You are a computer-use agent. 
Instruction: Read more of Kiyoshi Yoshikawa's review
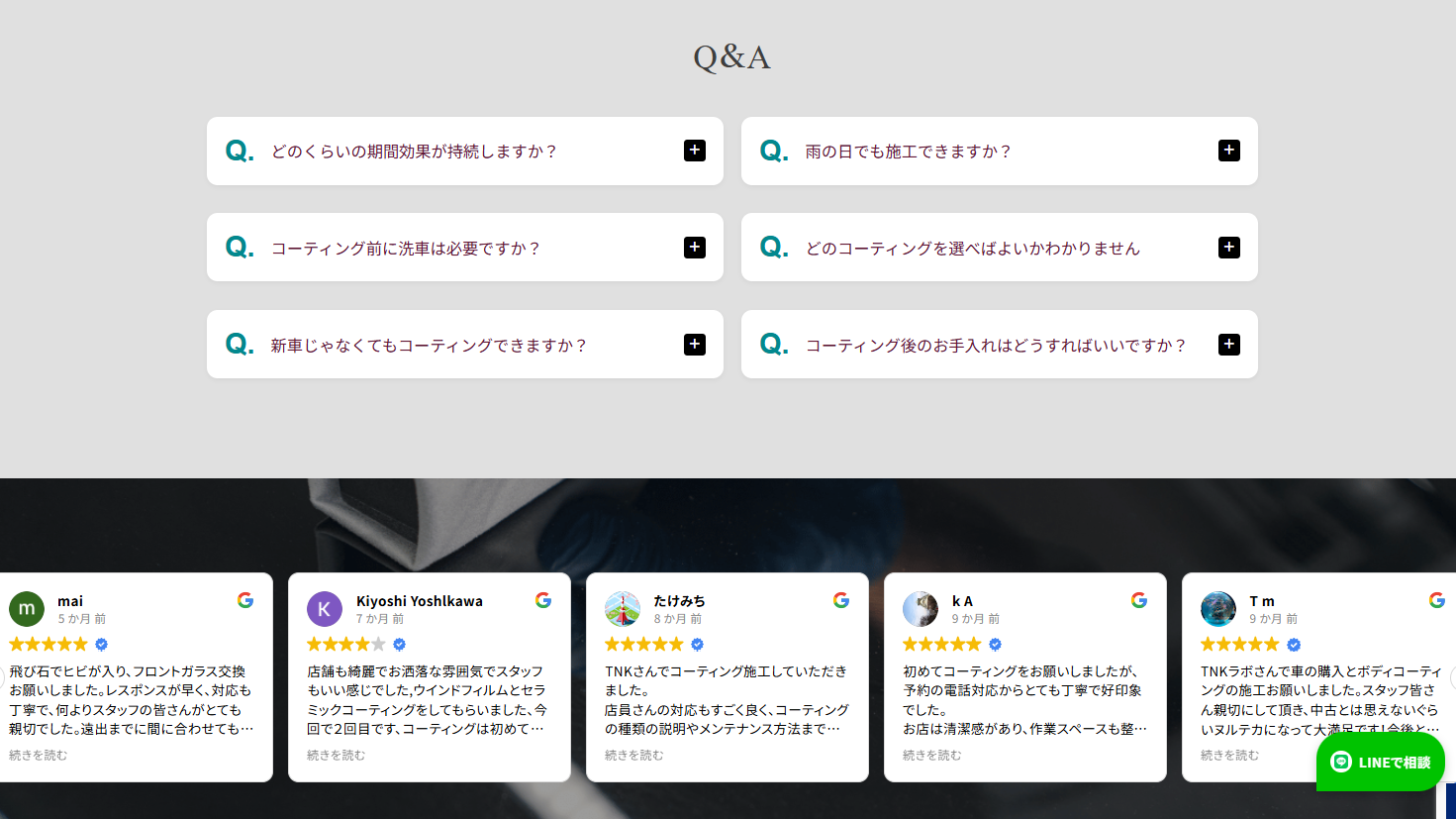[337, 756]
